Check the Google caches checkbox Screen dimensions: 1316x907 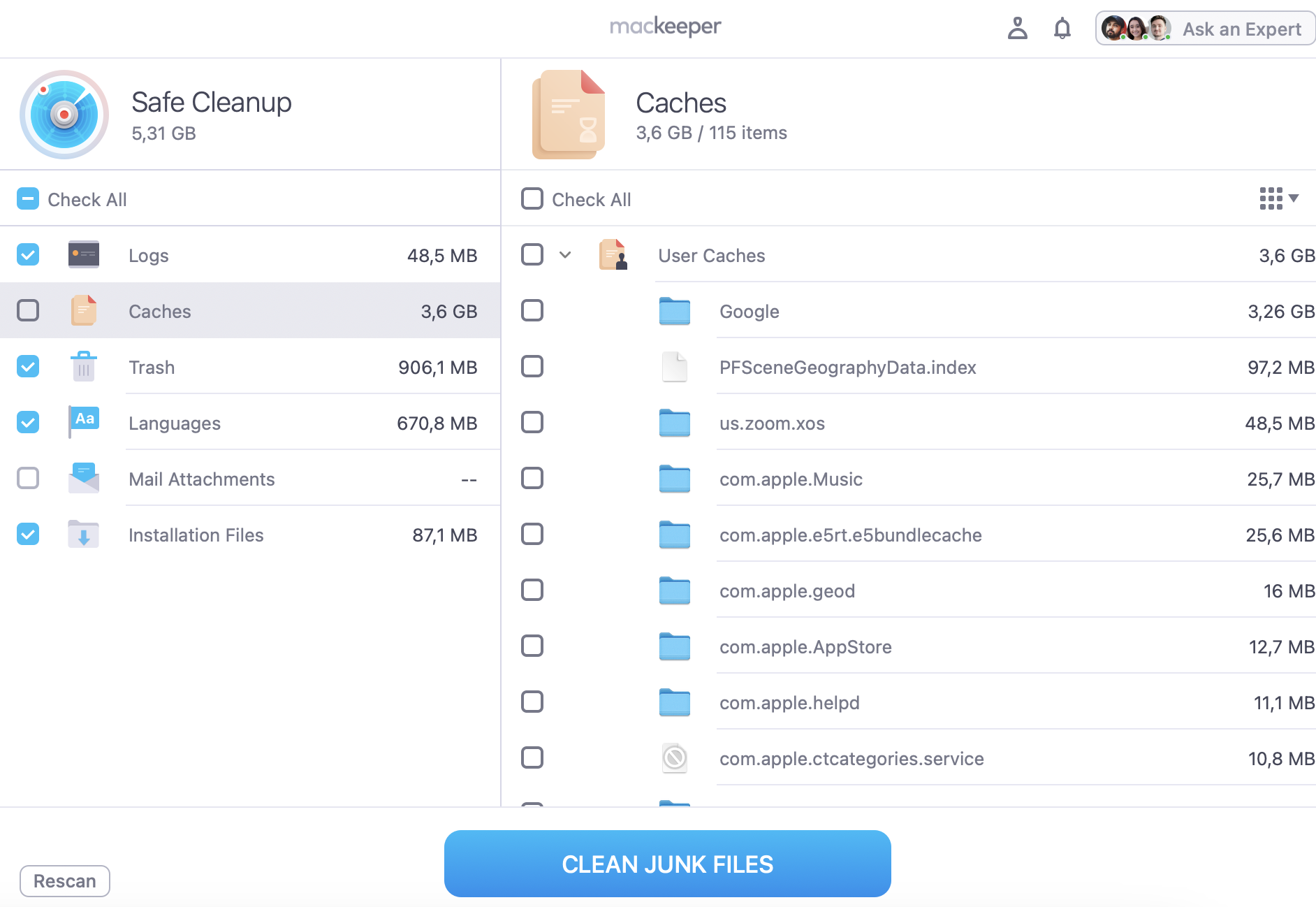coord(532,311)
